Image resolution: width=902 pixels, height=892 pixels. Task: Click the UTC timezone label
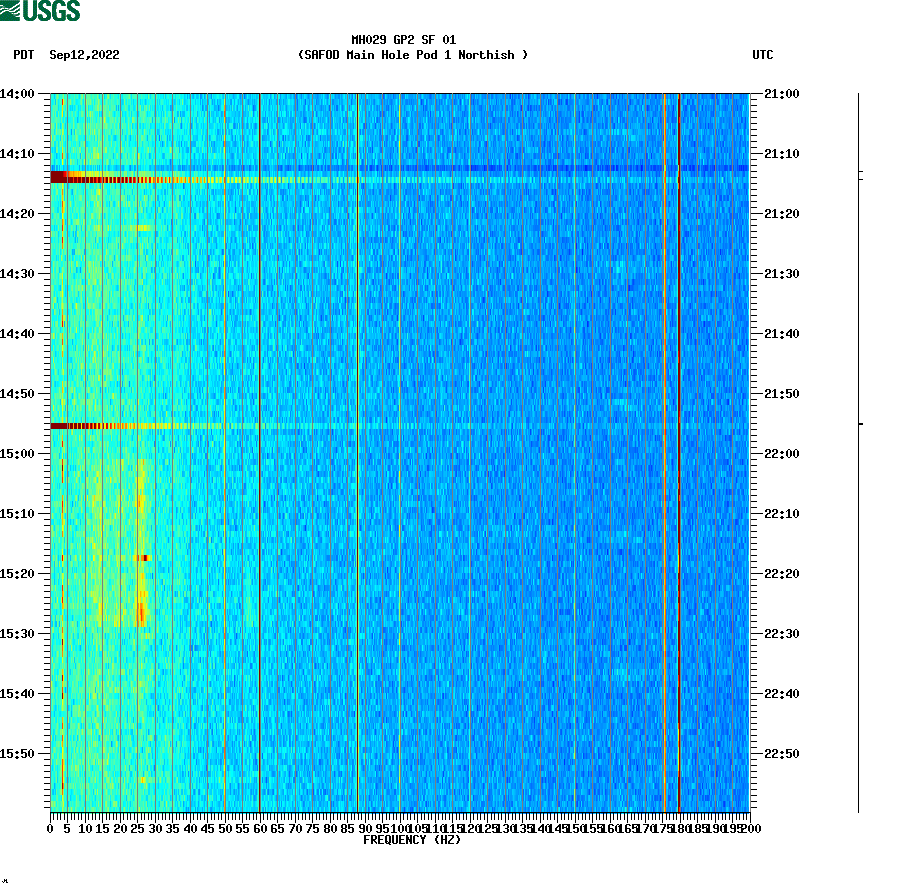tap(764, 56)
